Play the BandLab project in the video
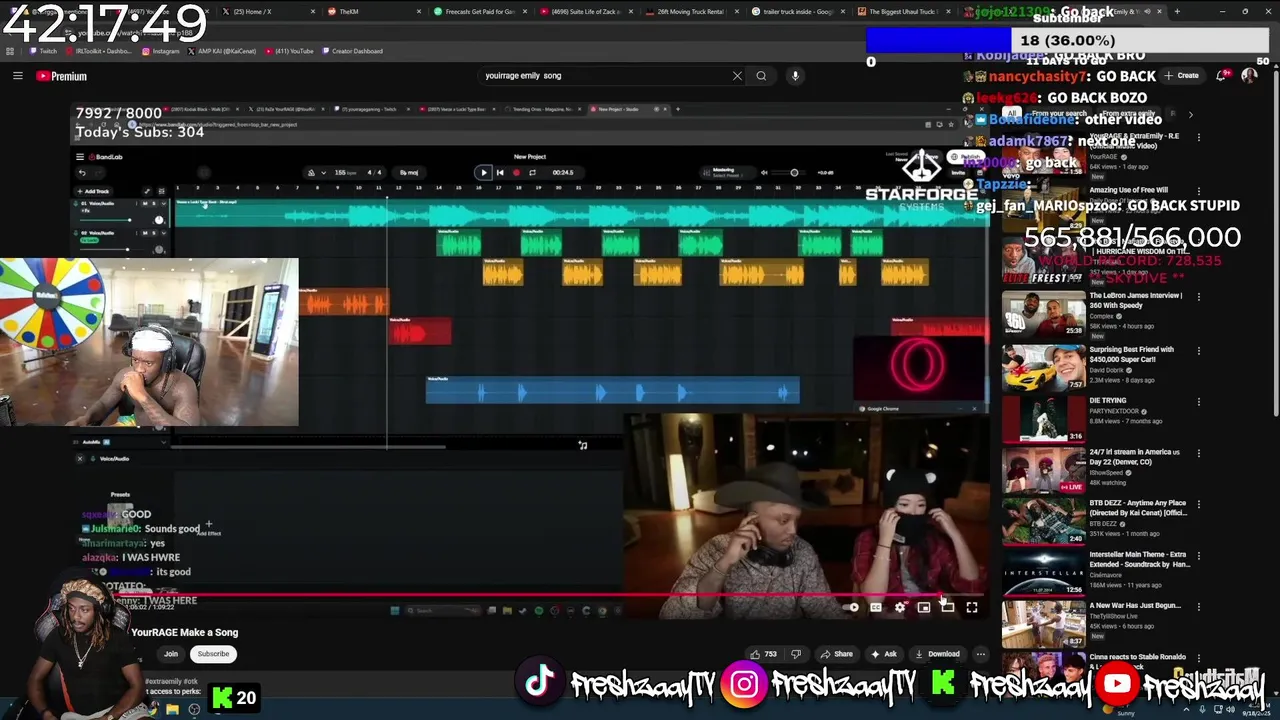1280x720 pixels. [484, 172]
